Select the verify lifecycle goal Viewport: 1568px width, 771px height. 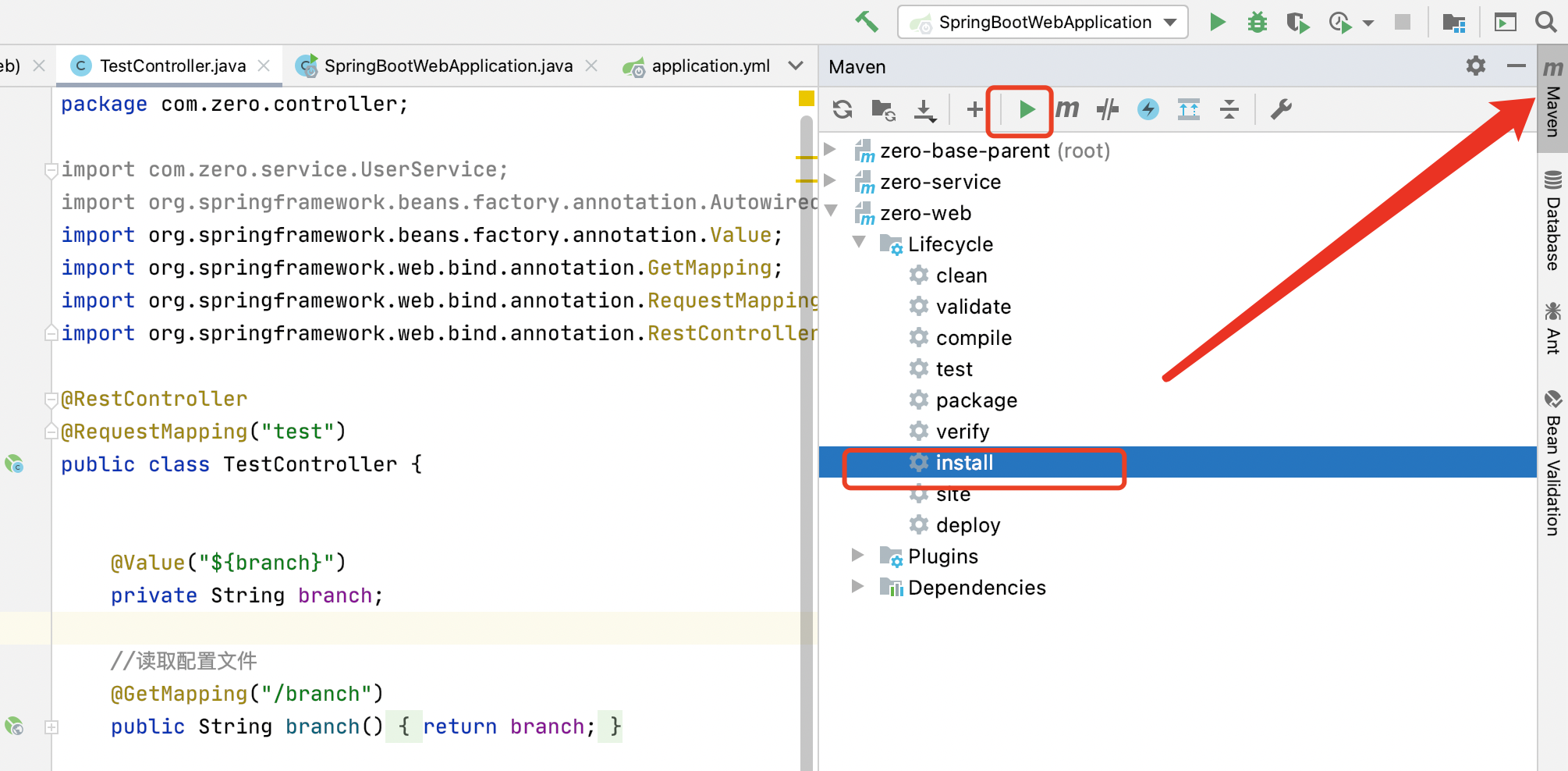coord(963,432)
